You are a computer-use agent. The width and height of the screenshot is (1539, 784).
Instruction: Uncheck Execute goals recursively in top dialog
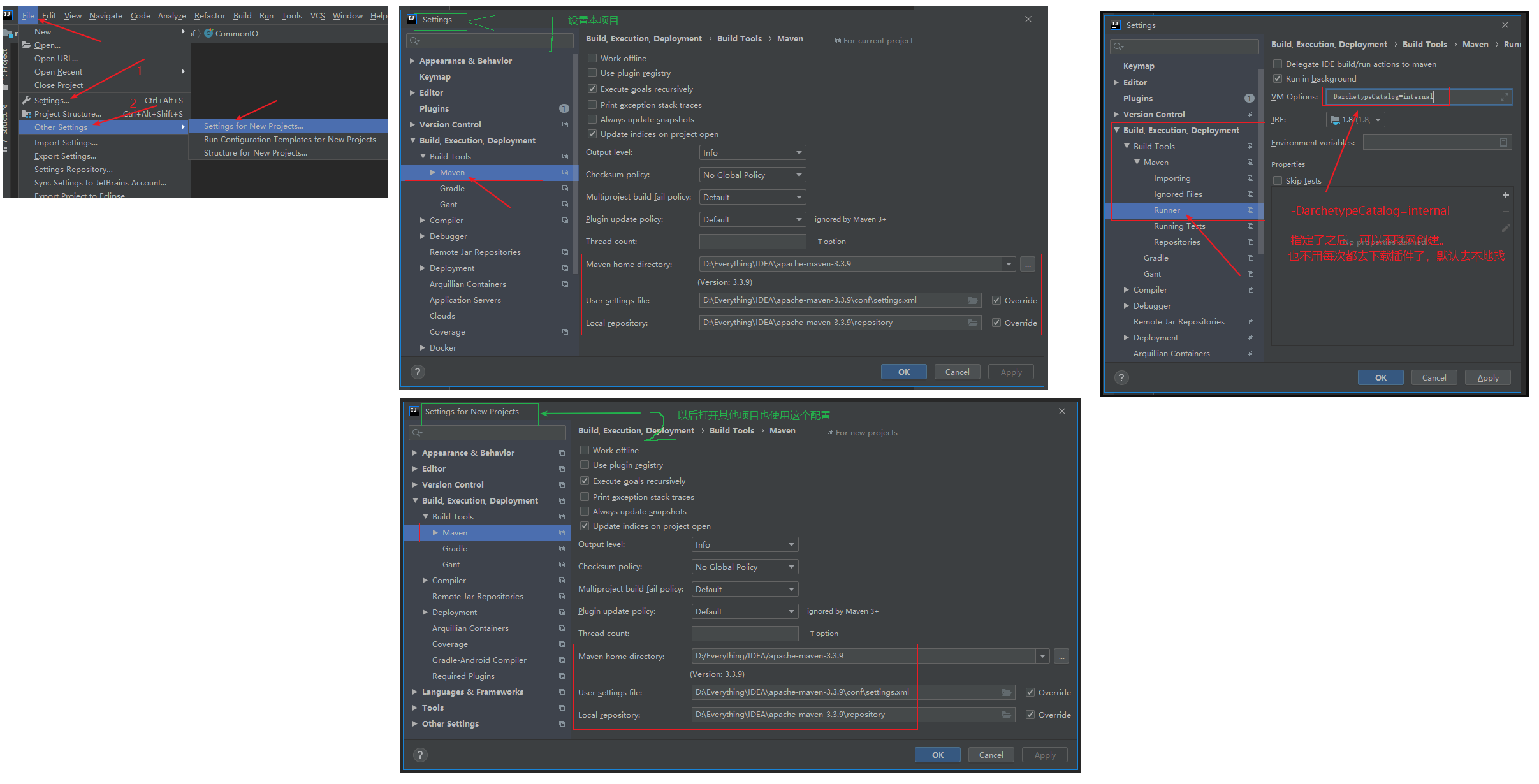coord(592,89)
